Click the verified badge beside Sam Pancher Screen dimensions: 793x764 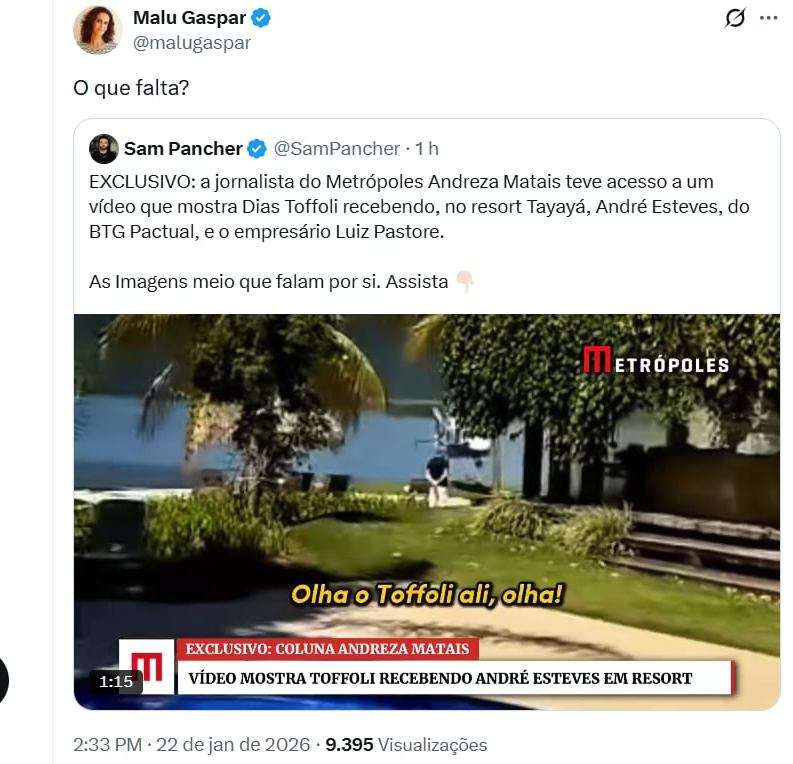[257, 149]
